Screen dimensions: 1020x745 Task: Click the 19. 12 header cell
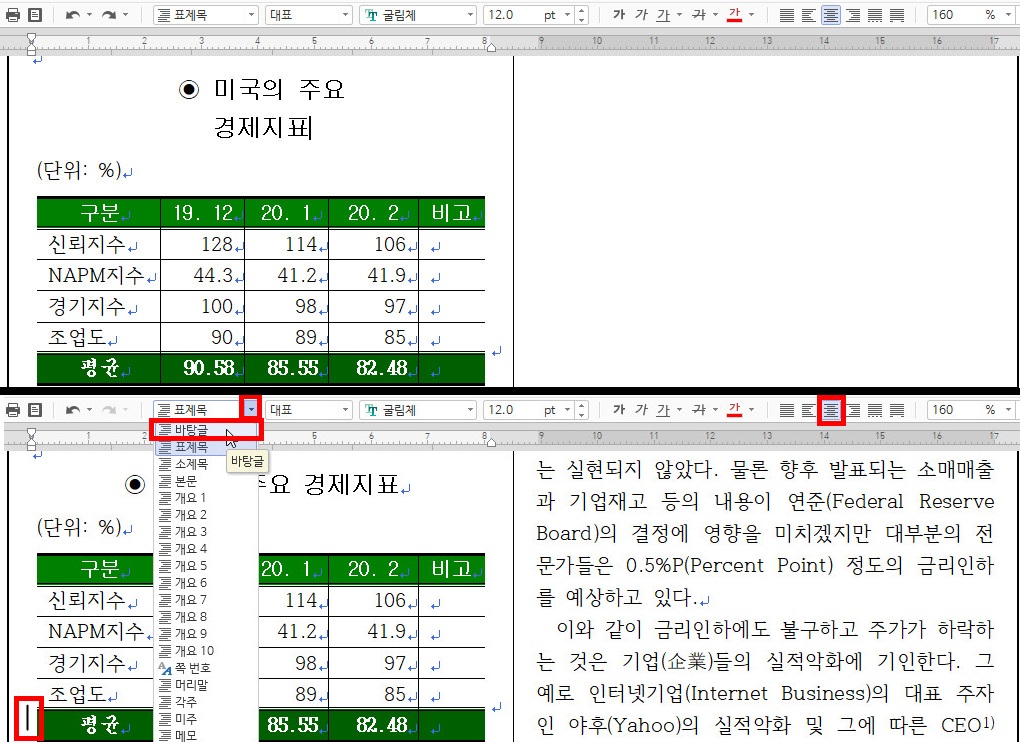tap(202, 213)
